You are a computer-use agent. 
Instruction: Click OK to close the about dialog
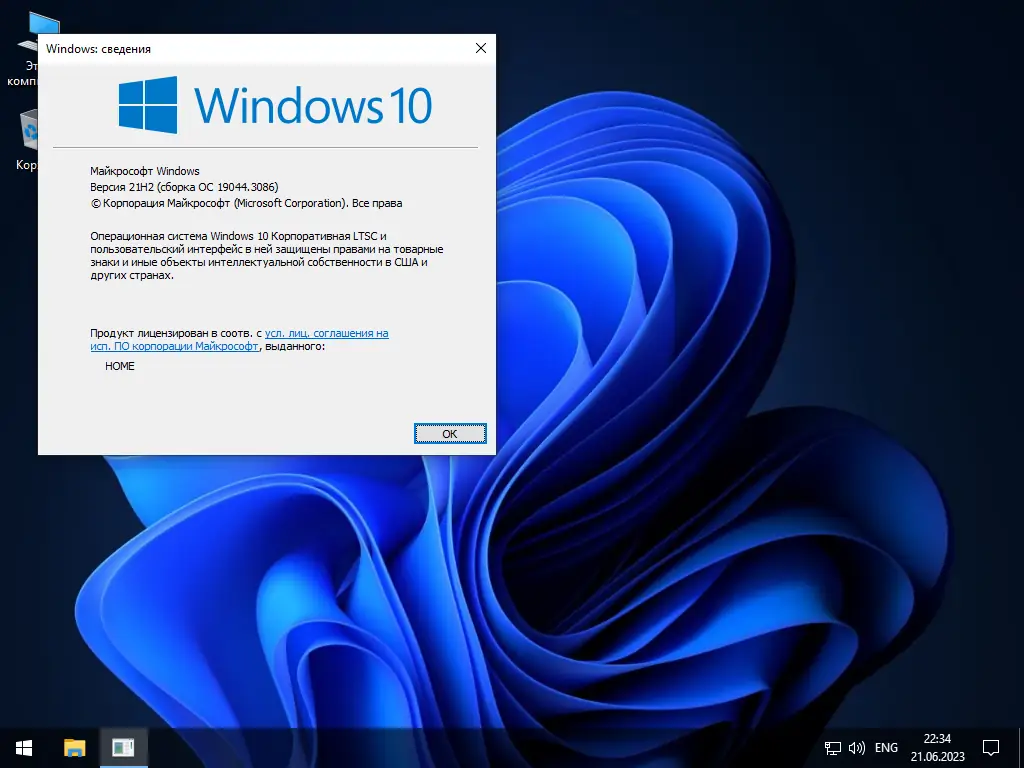(449, 433)
